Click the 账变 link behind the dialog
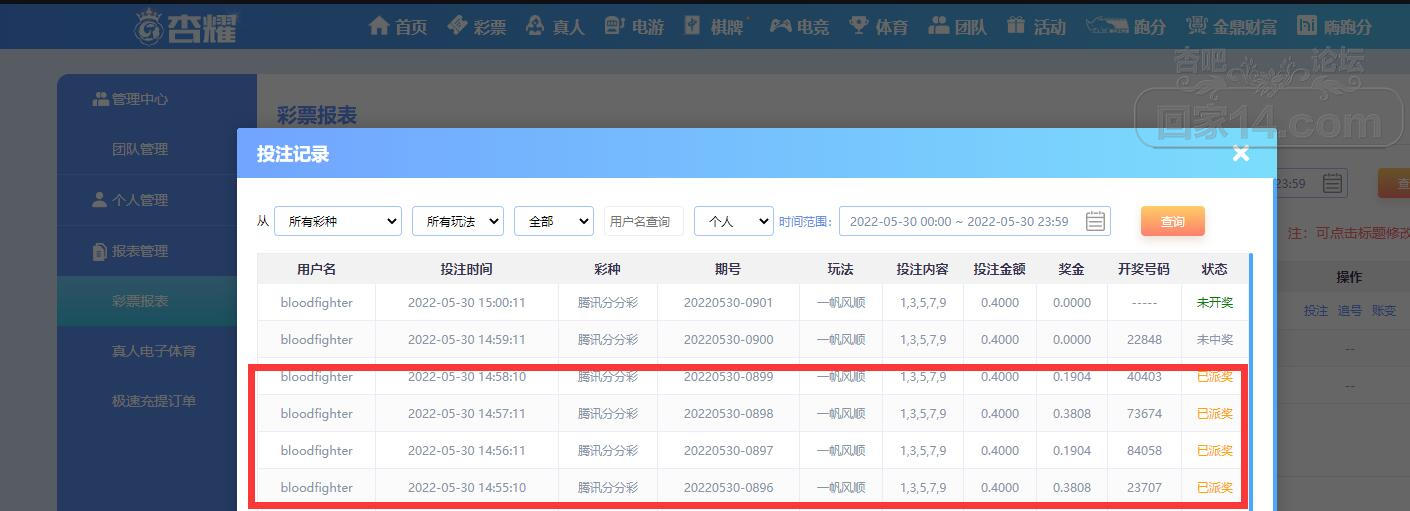Viewport: 1410px width, 511px height. (x=1384, y=311)
